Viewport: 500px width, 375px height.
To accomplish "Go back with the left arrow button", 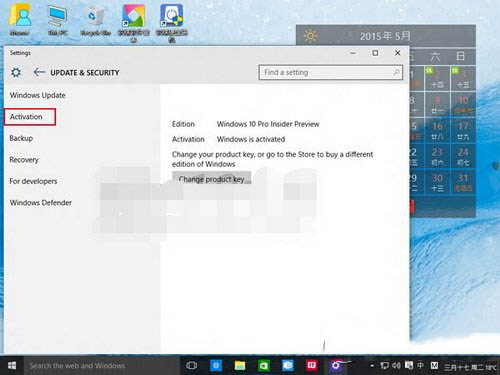I will click(39, 72).
